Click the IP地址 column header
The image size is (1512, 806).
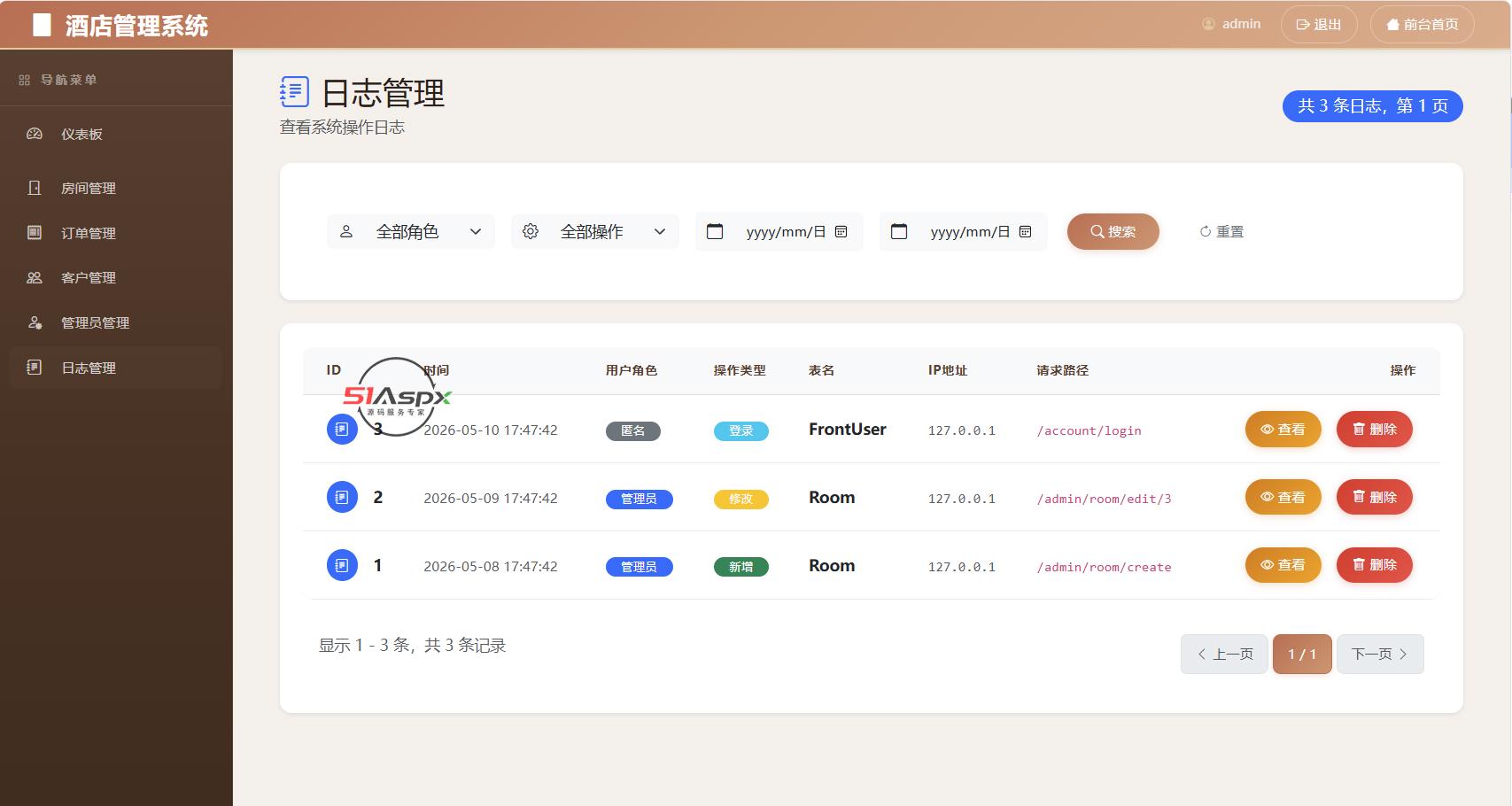click(948, 370)
